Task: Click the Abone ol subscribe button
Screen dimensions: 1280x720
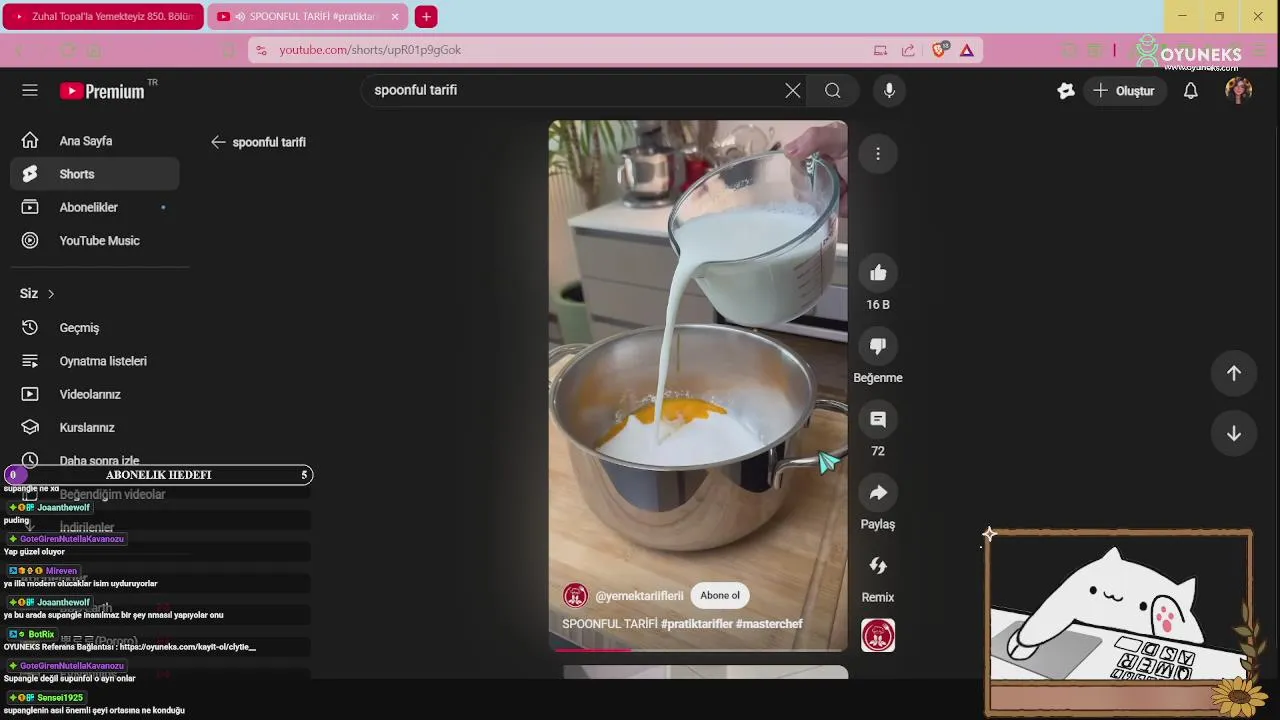Action: click(720, 596)
